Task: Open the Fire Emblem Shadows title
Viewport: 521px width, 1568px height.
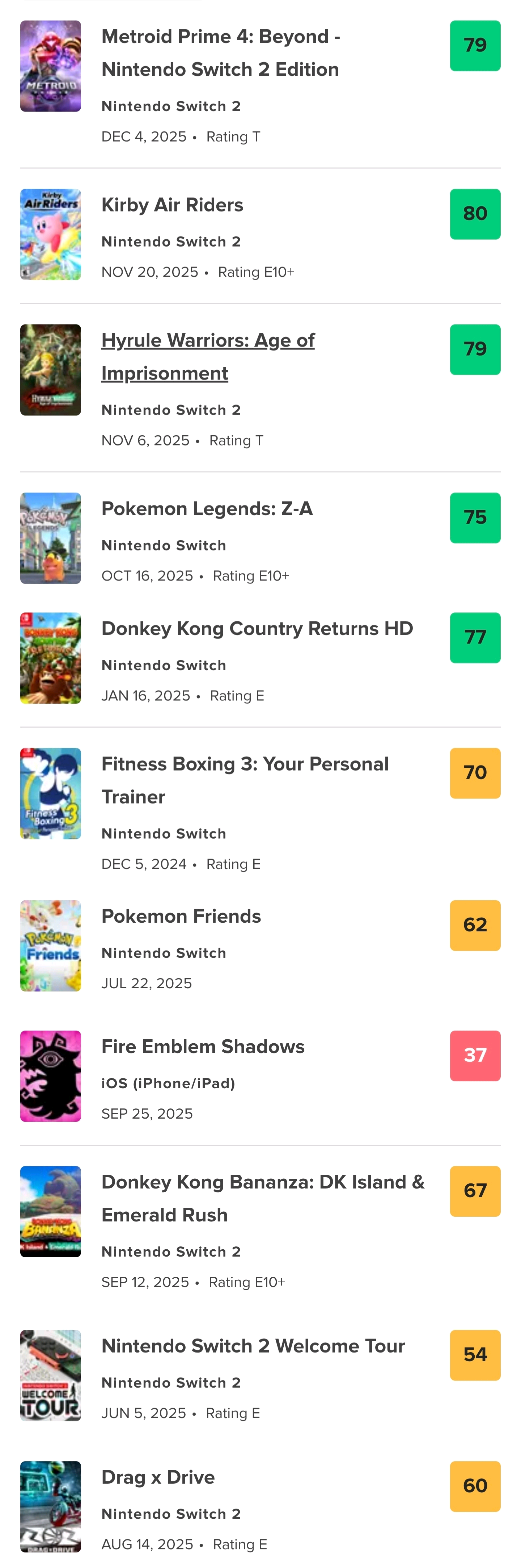Action: point(203,1046)
